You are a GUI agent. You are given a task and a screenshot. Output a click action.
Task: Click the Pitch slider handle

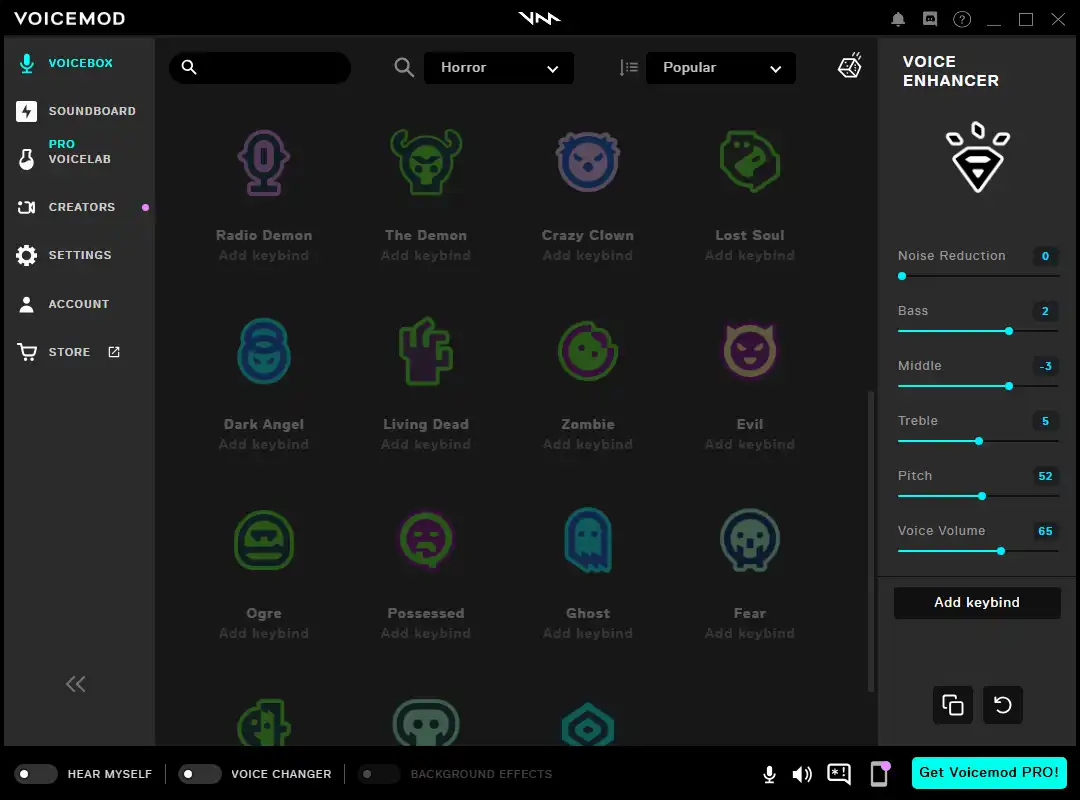tap(982, 496)
